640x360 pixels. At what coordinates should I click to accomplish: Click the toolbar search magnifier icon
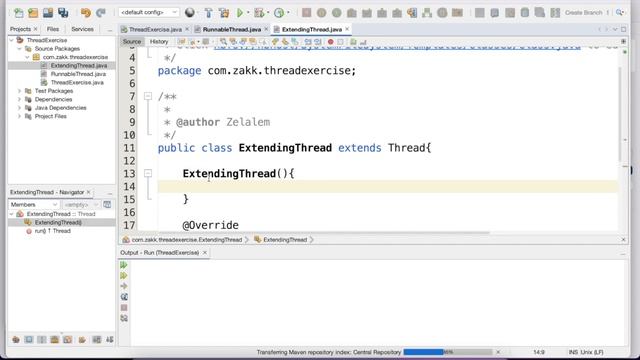point(620,13)
